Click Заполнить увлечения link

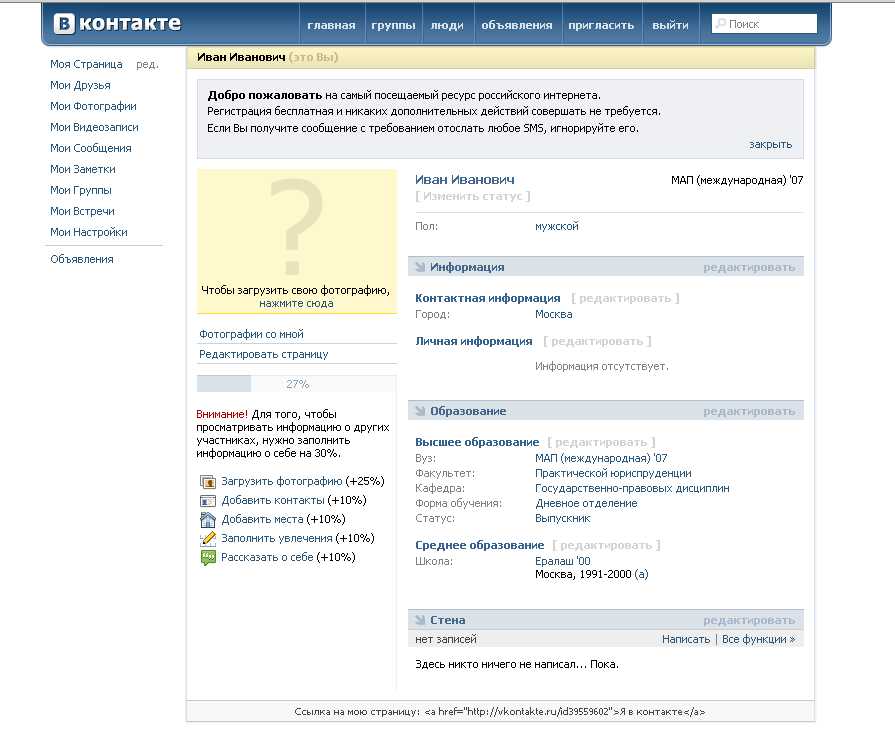[277, 538]
